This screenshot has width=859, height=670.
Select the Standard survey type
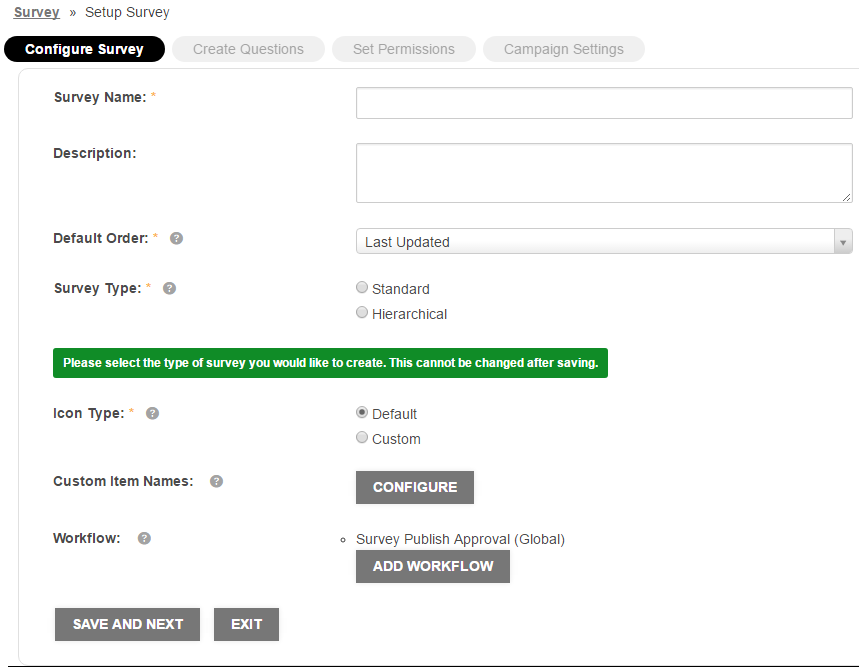coord(362,287)
